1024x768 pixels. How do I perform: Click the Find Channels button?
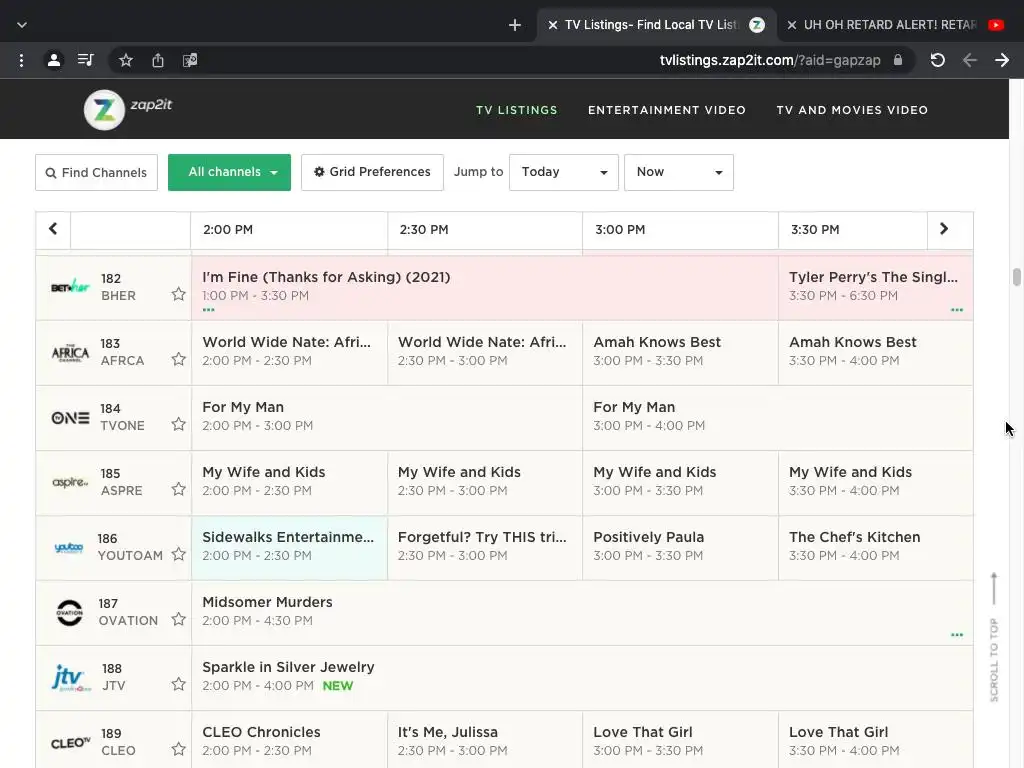[x=97, y=172]
